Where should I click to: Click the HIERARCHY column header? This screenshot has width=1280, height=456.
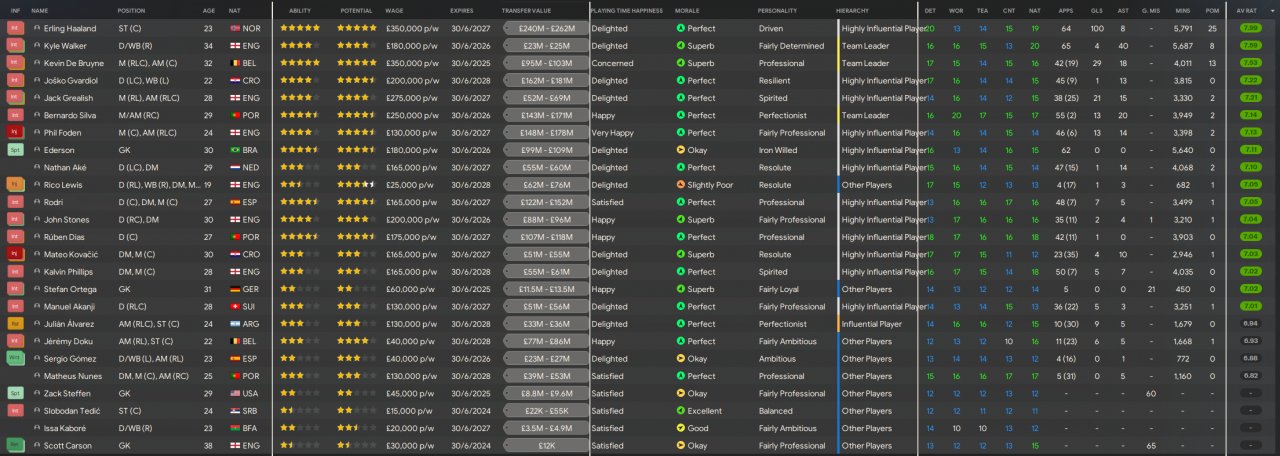tap(852, 10)
